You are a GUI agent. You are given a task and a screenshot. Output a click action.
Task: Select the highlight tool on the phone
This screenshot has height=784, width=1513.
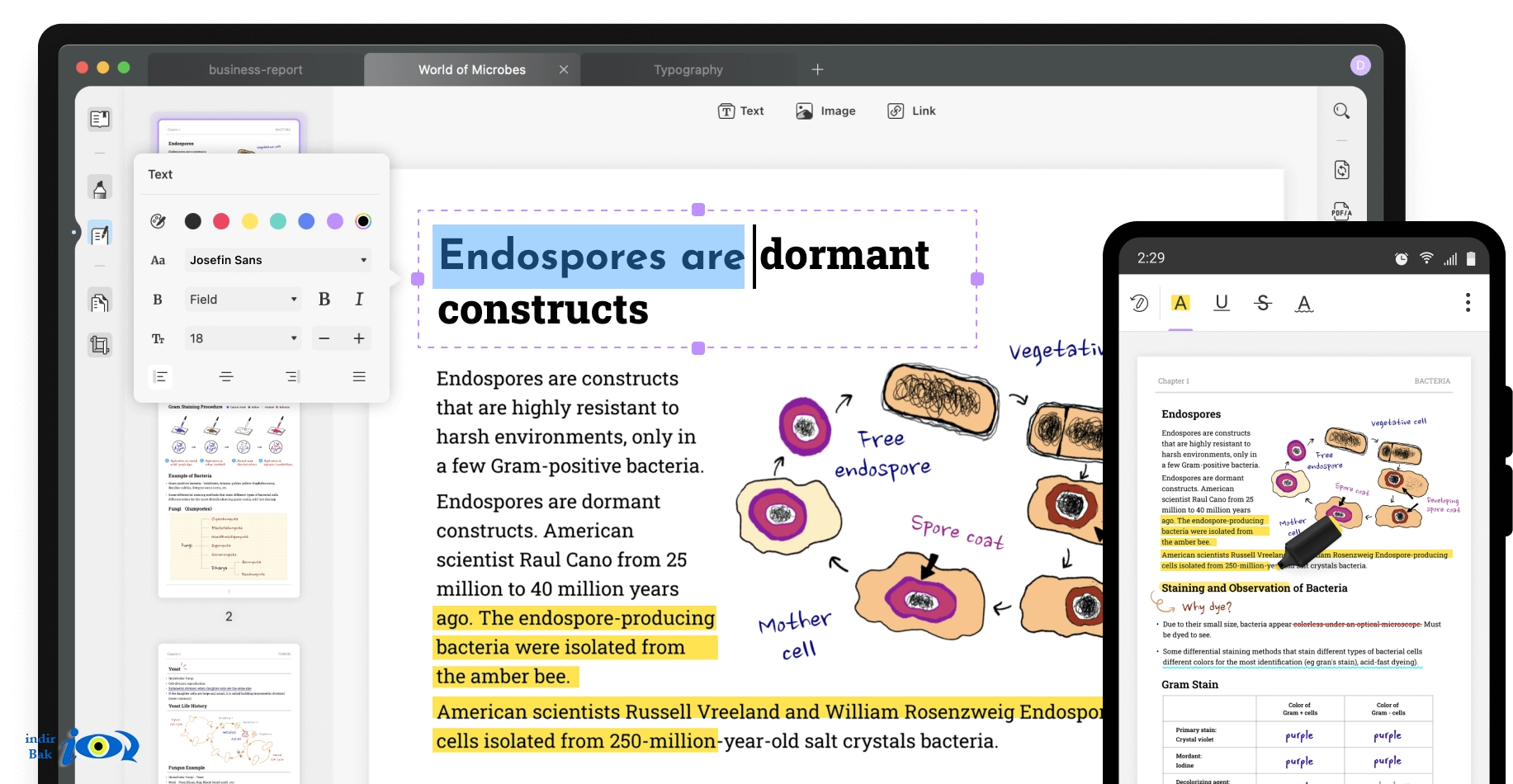1181,303
